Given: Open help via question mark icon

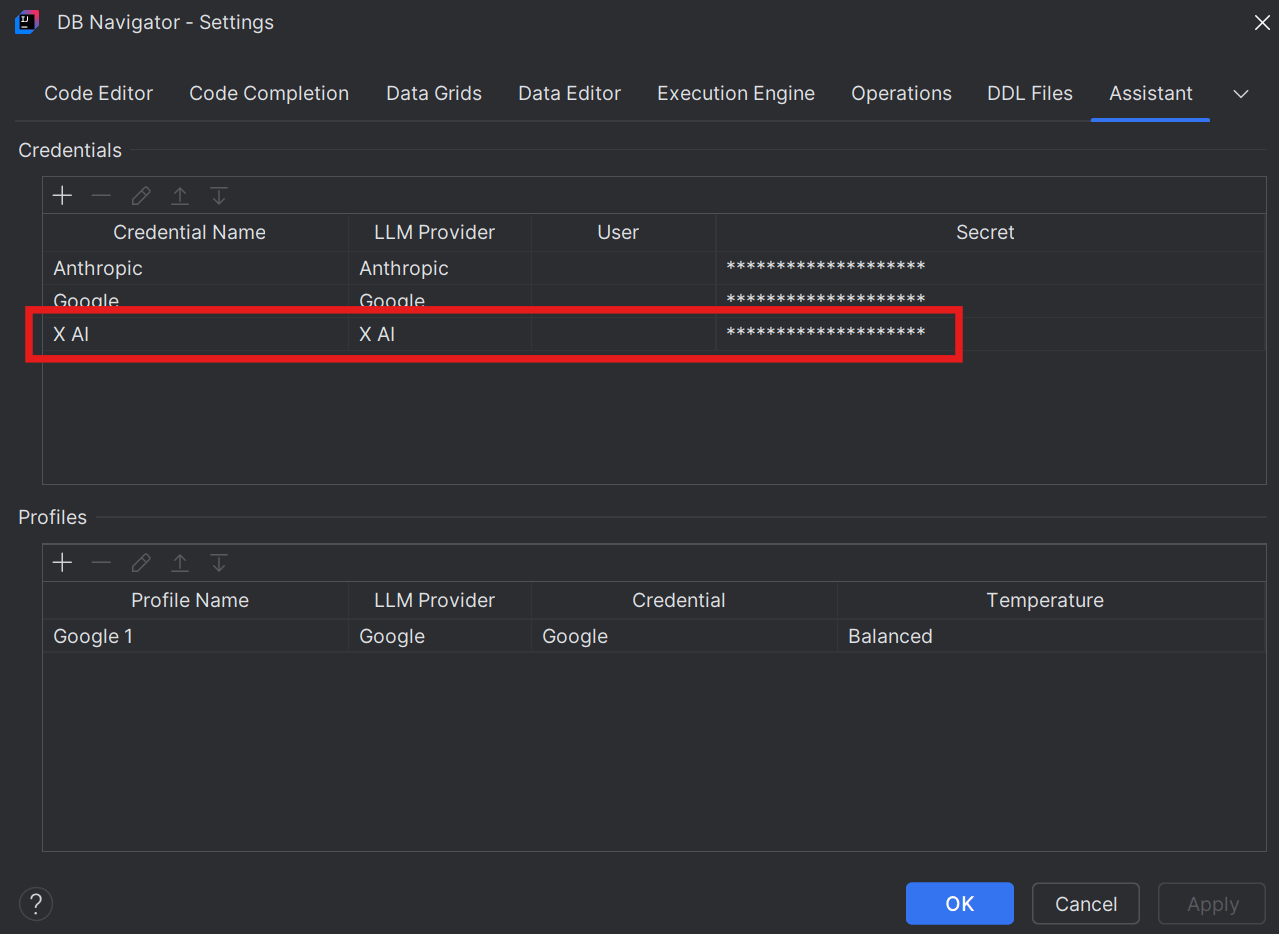Looking at the screenshot, I should point(36,904).
